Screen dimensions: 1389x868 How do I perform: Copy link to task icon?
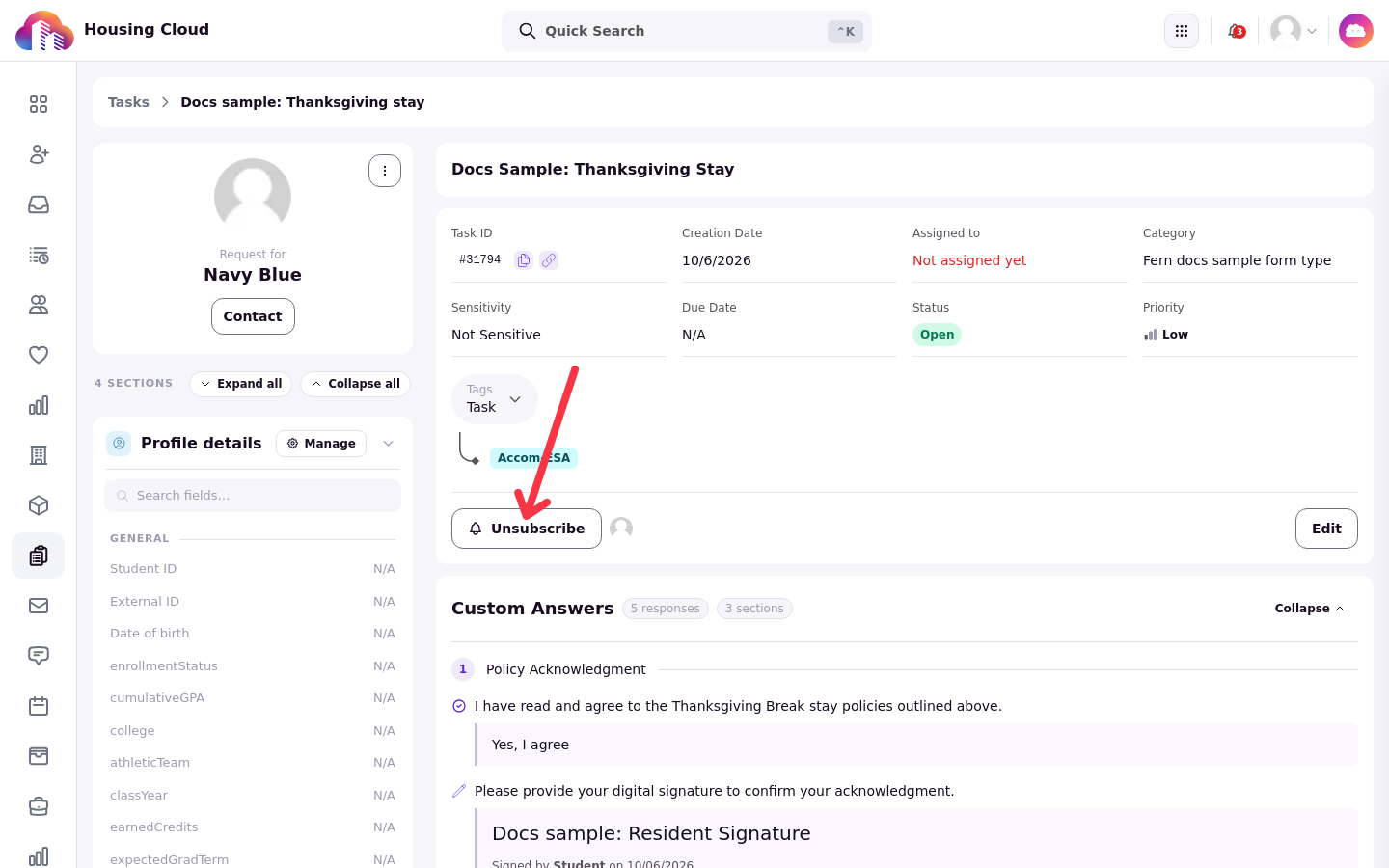[549, 260]
